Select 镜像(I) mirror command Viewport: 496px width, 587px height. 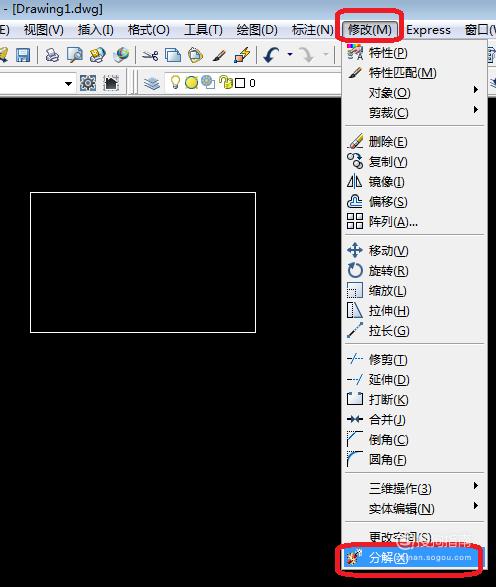pos(414,182)
